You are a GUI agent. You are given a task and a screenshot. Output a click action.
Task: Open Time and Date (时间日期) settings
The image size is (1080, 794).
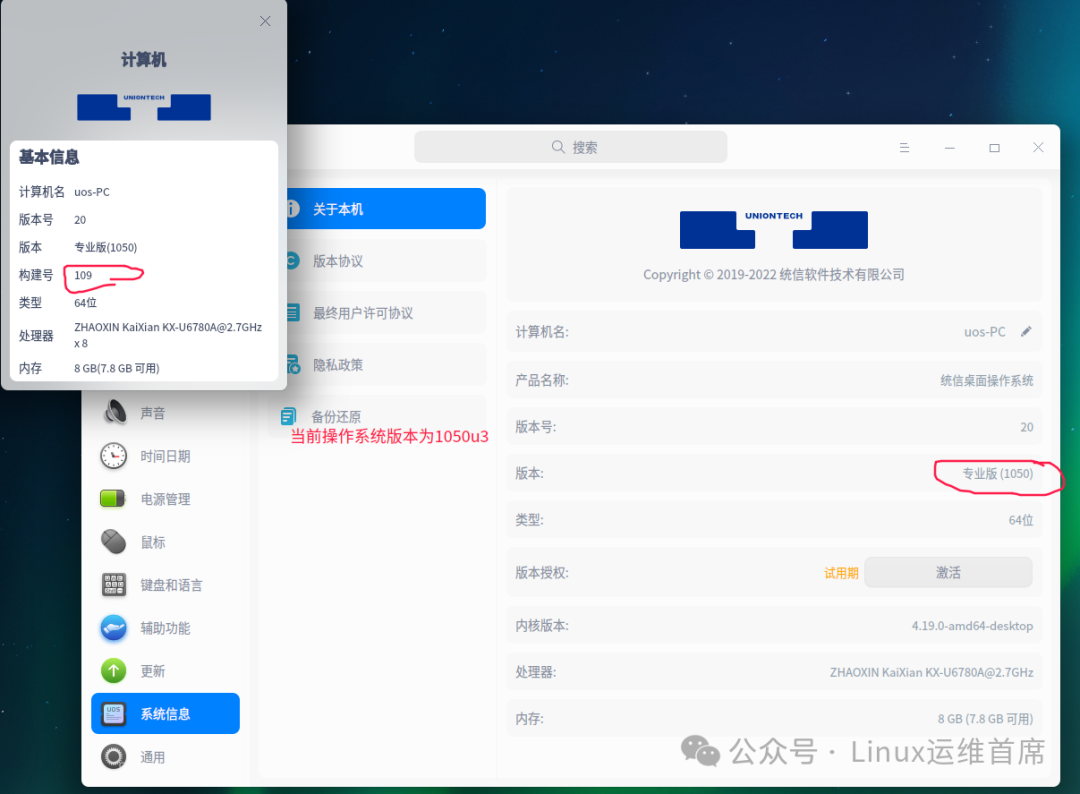(x=165, y=456)
